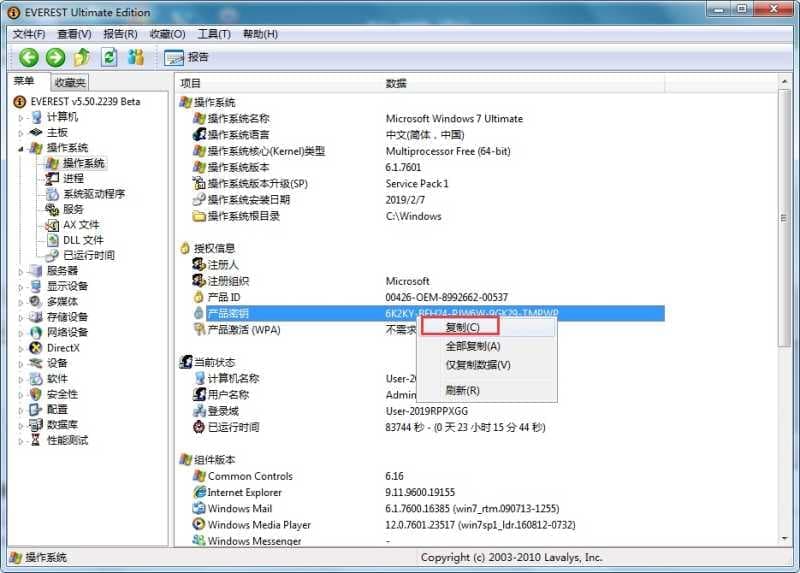Open the 报告 report toolbar button
The width and height of the screenshot is (800, 573).
(x=187, y=57)
